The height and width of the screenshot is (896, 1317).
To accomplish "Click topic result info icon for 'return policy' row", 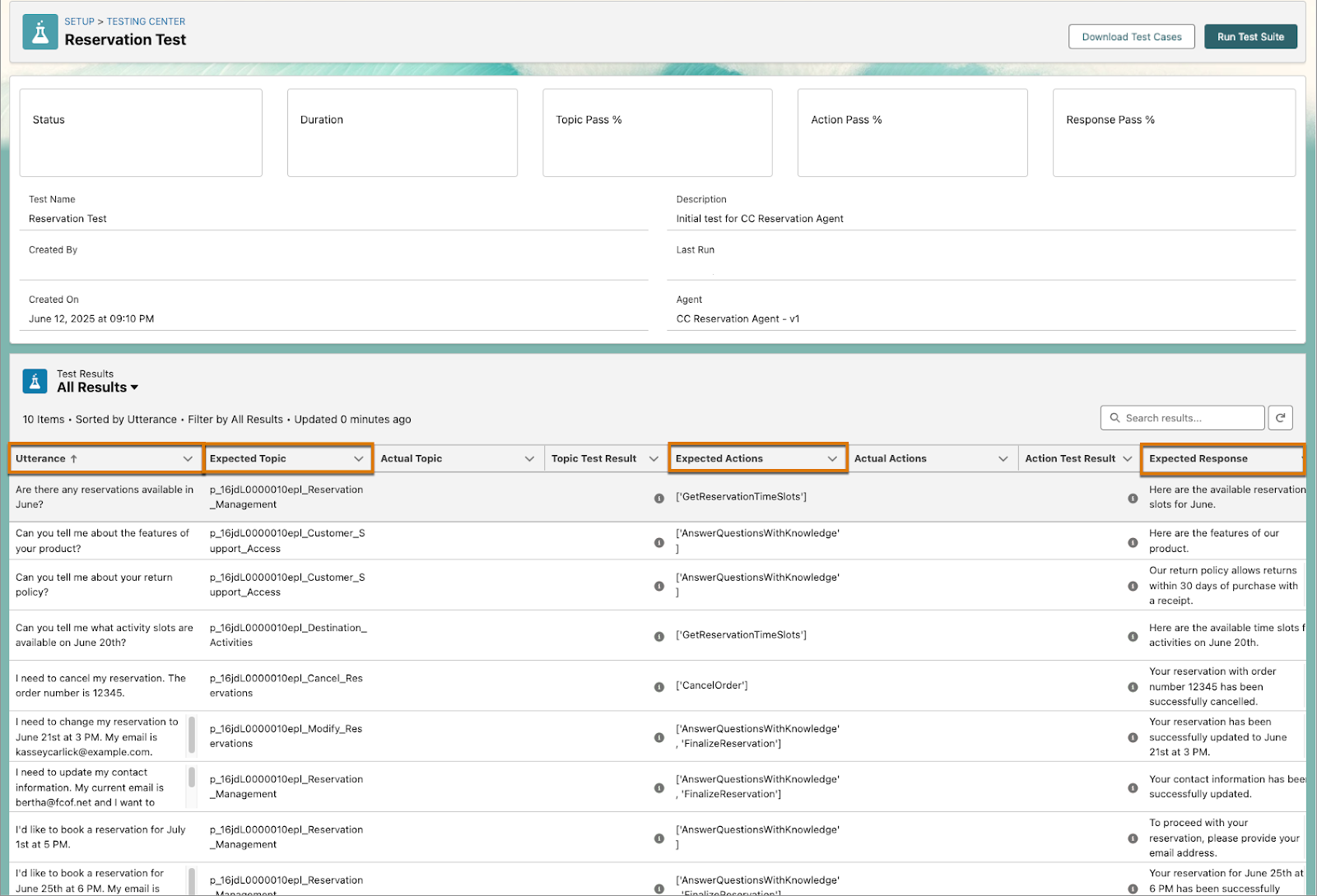I will 658,586.
